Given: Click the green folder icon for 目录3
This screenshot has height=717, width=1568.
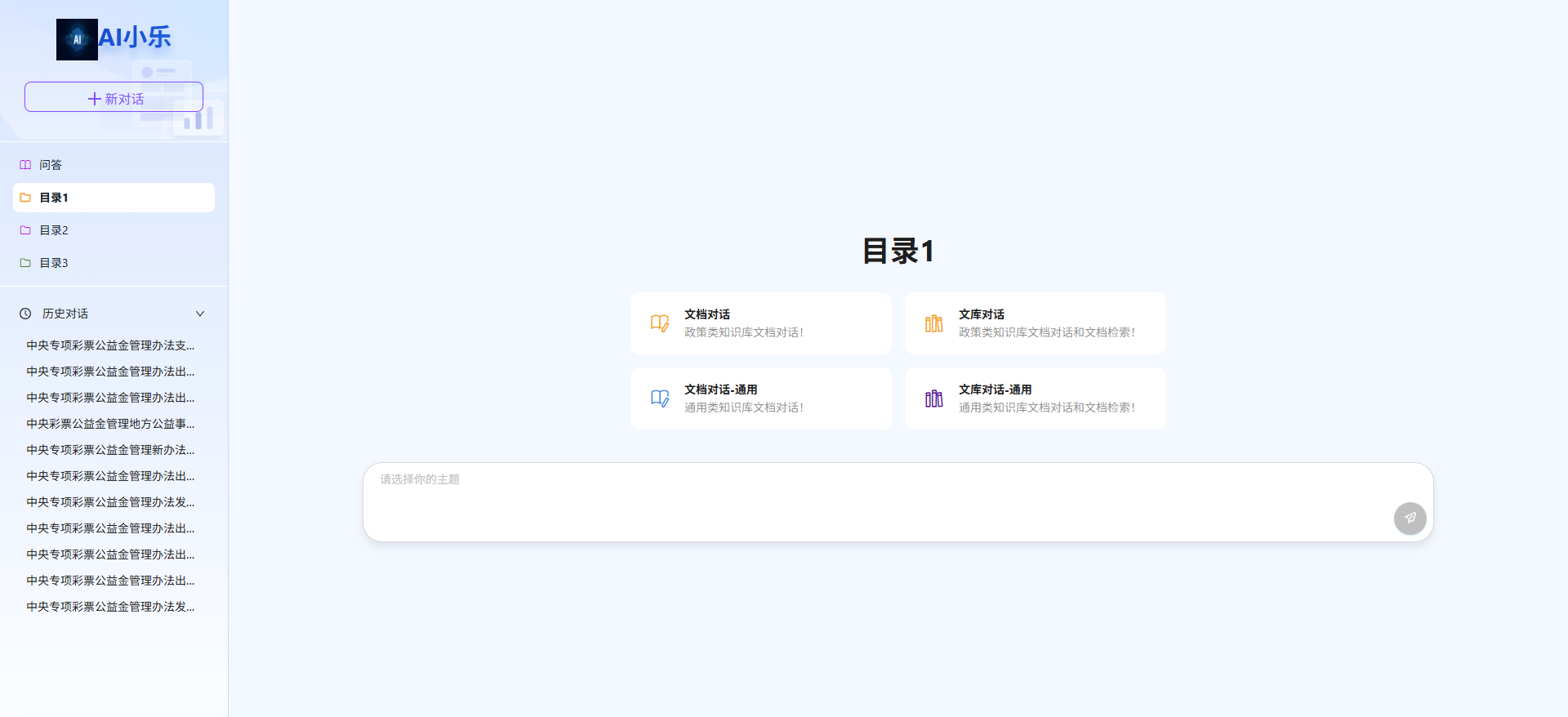Looking at the screenshot, I should point(25,263).
